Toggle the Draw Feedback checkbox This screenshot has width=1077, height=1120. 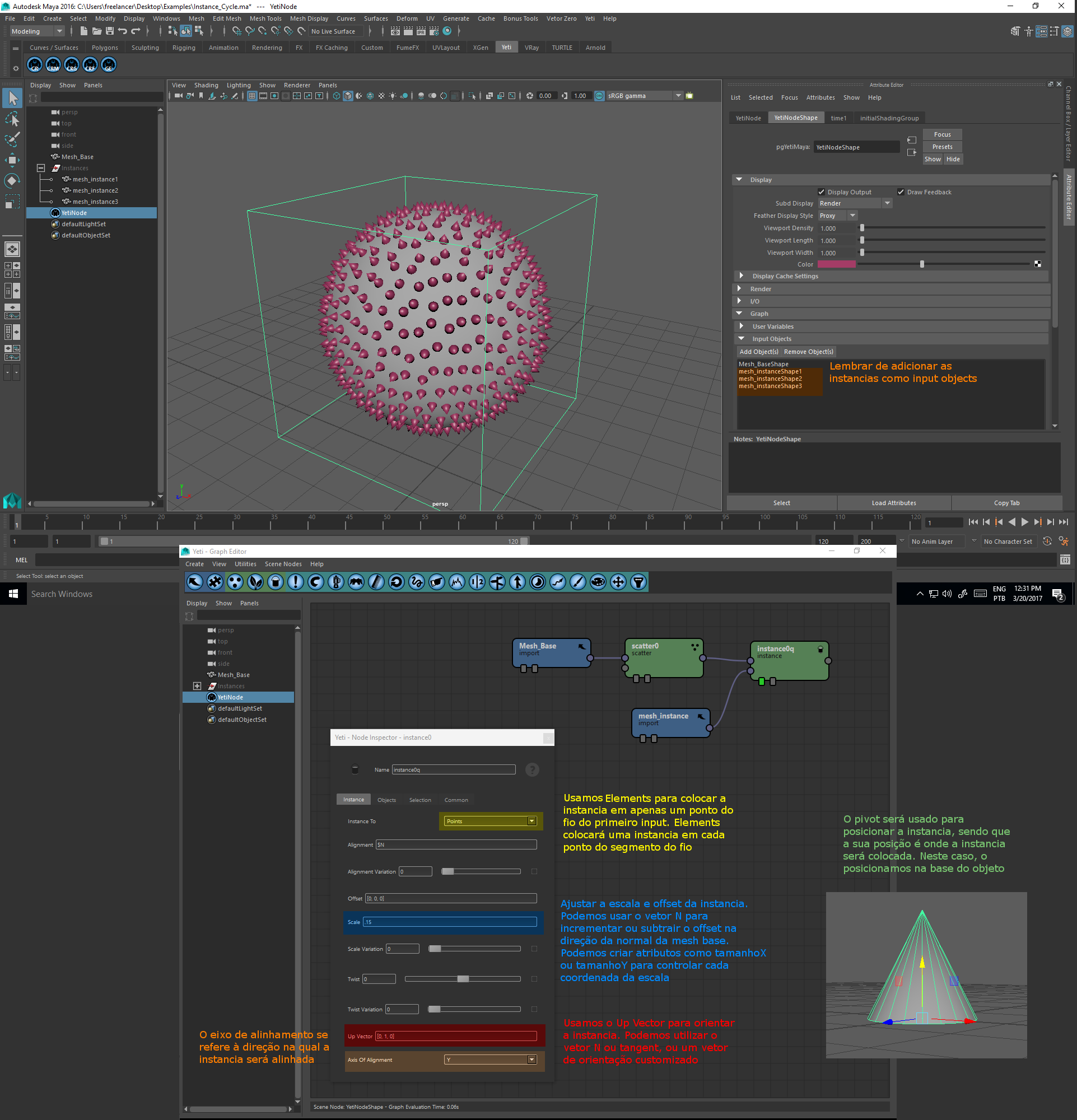point(901,192)
